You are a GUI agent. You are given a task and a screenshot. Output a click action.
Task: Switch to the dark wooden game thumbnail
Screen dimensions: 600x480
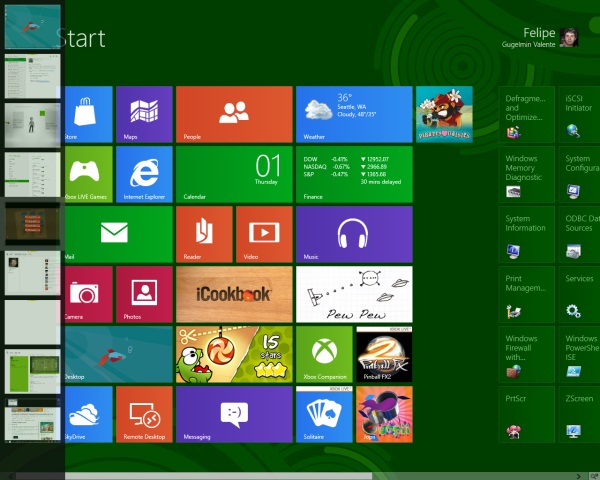33,224
